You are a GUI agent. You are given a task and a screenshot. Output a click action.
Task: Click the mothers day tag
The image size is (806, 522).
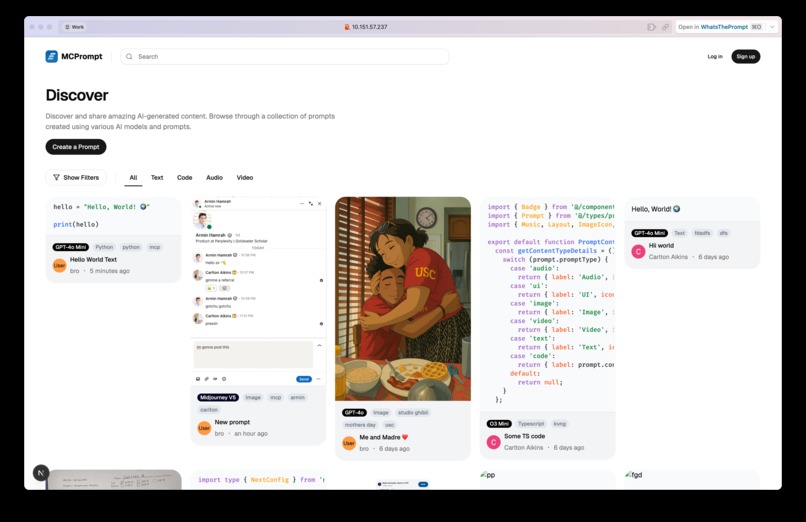coord(360,425)
